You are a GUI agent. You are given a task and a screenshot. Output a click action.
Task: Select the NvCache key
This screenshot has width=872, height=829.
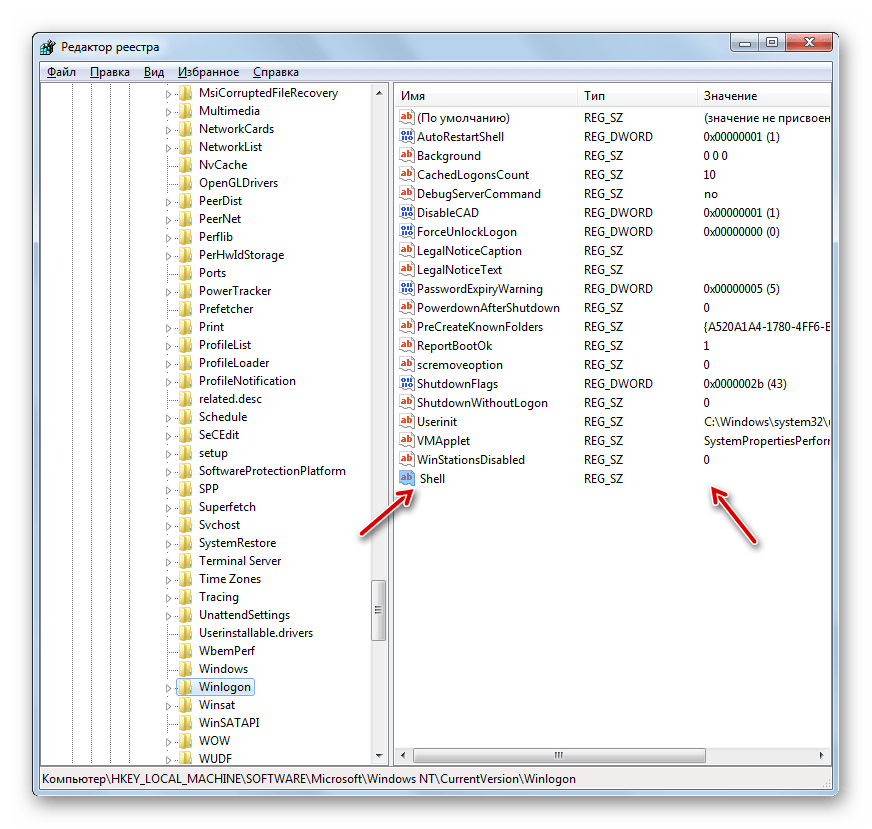[223, 165]
